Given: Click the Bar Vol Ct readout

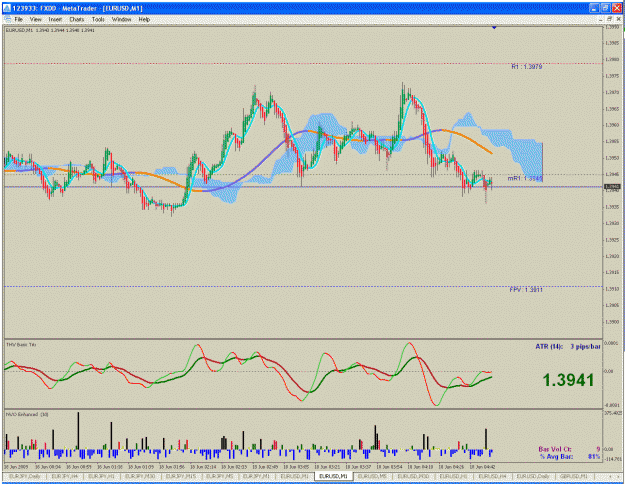Looking at the screenshot, I should point(569,449).
